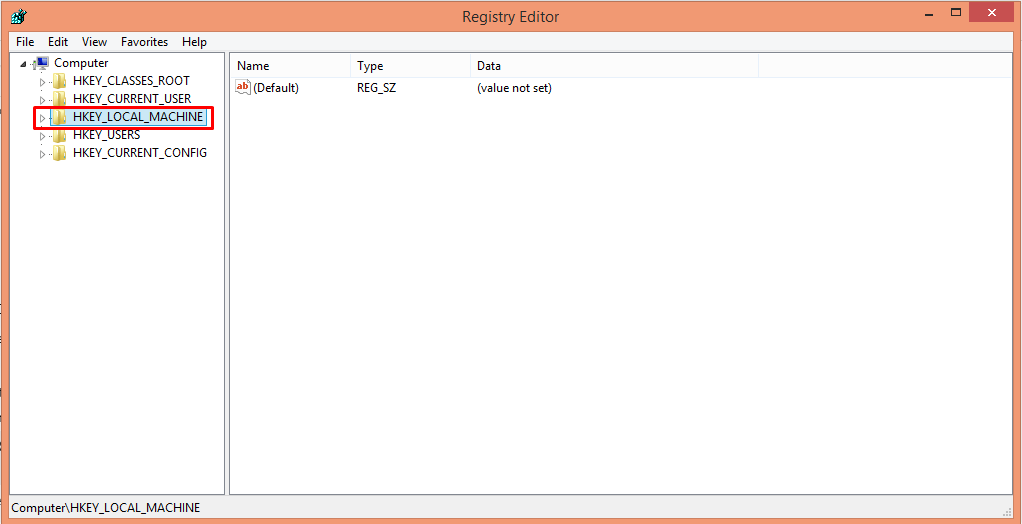The width and height of the screenshot is (1022, 524).
Task: Sort by the Data column header
Action: point(614,66)
